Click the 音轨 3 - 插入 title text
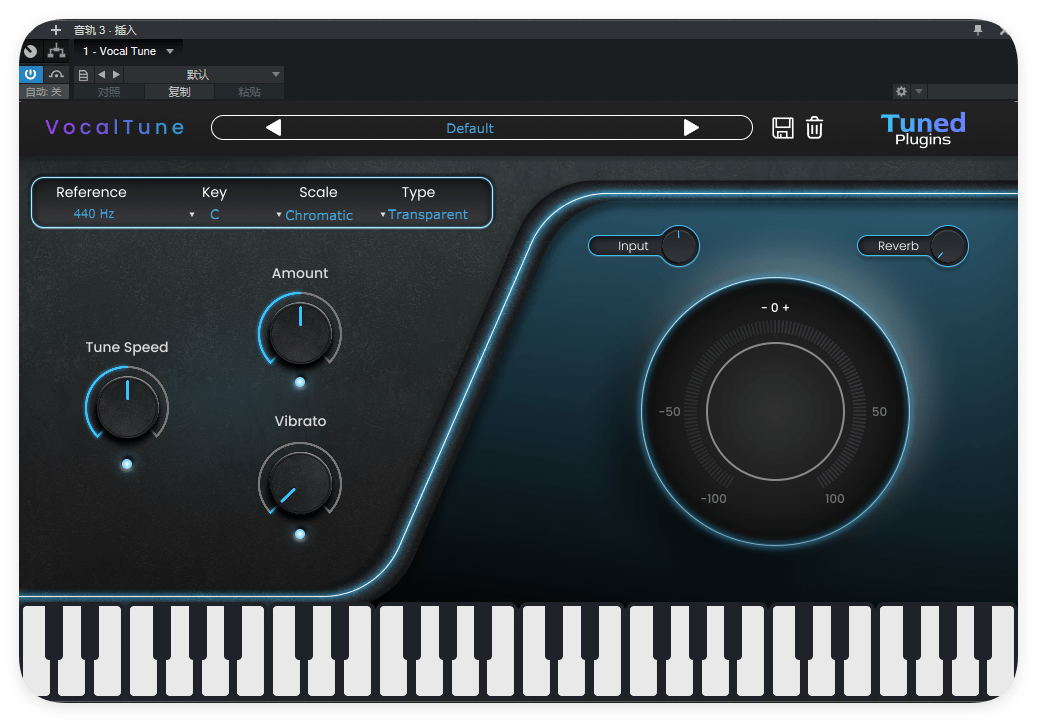 [x=105, y=30]
